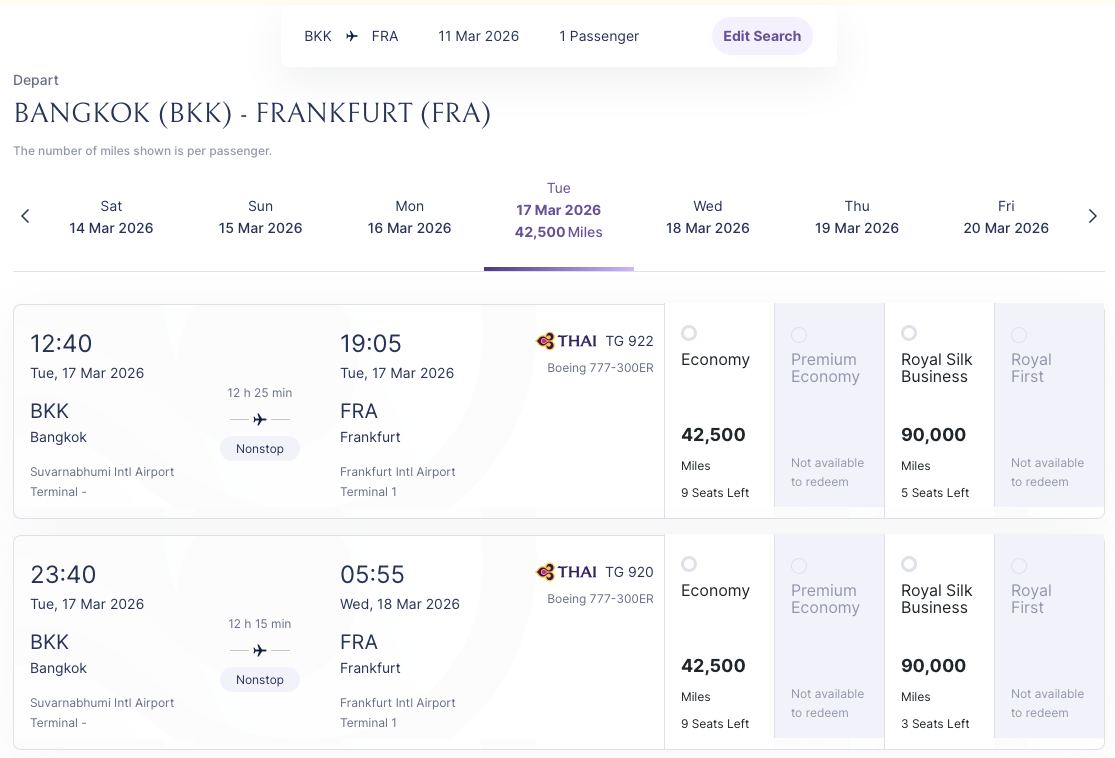Click the plane icon under 12 h 15 min

[260, 651]
